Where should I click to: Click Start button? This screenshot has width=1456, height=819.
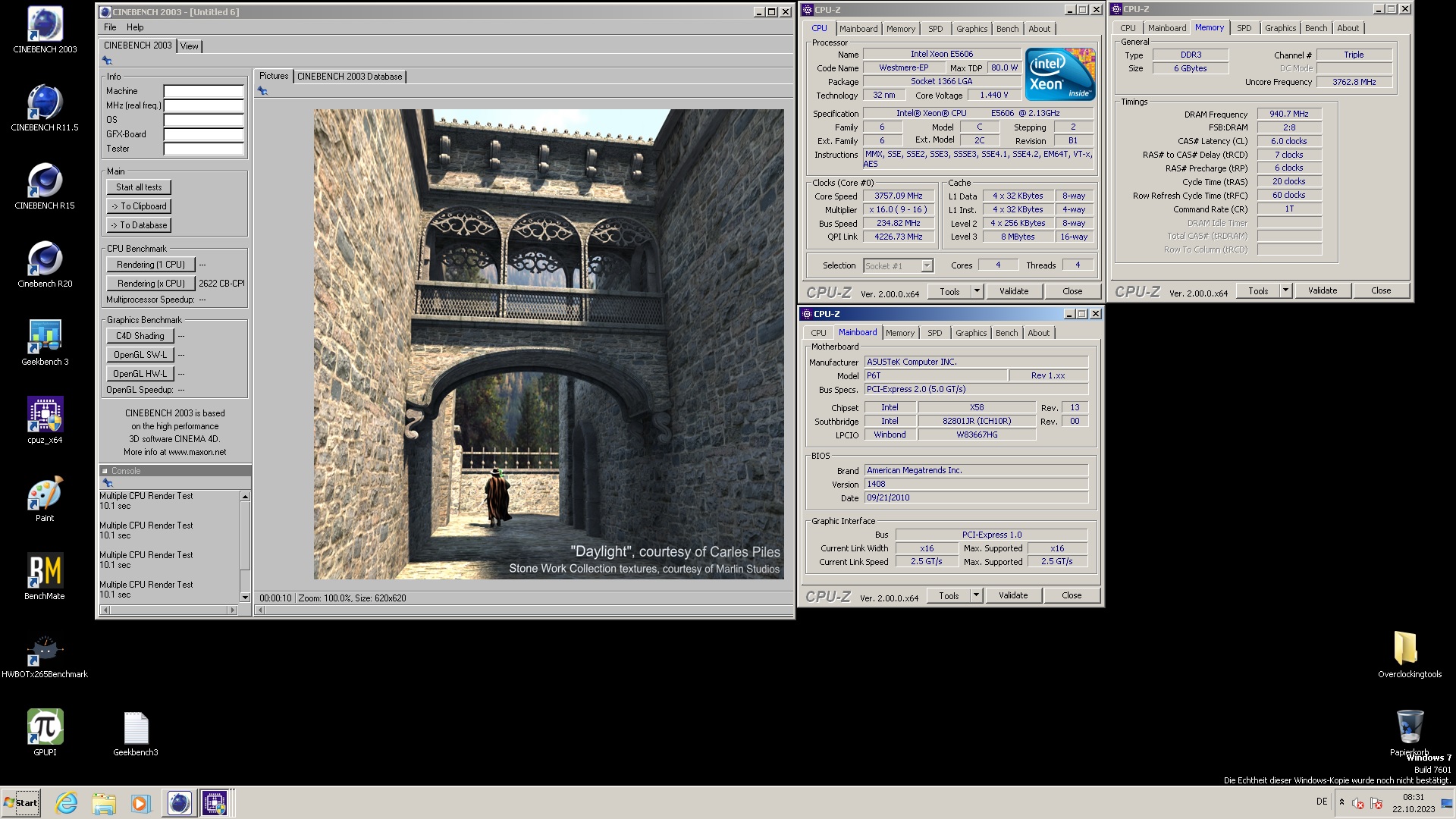(21, 803)
